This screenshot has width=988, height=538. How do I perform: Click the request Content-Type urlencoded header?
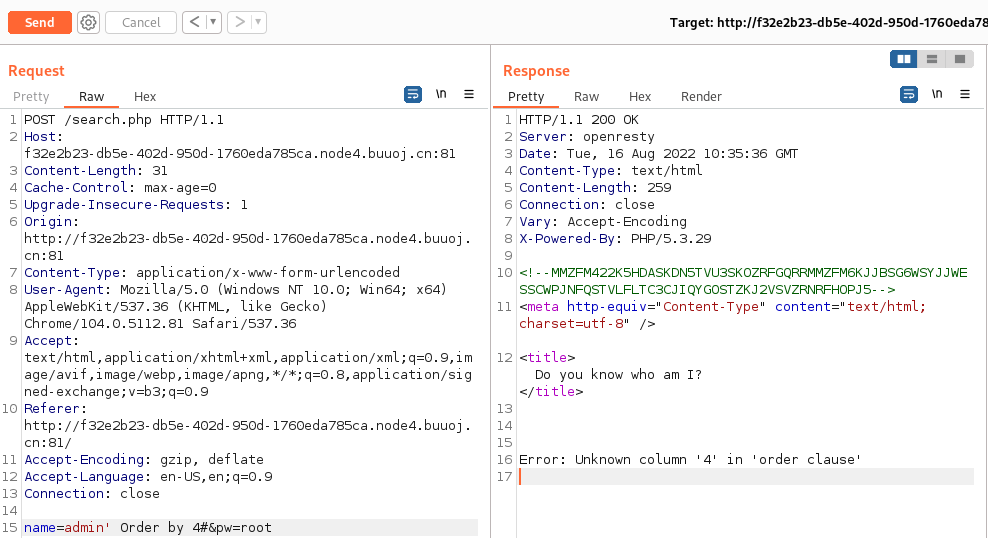tap(212, 273)
